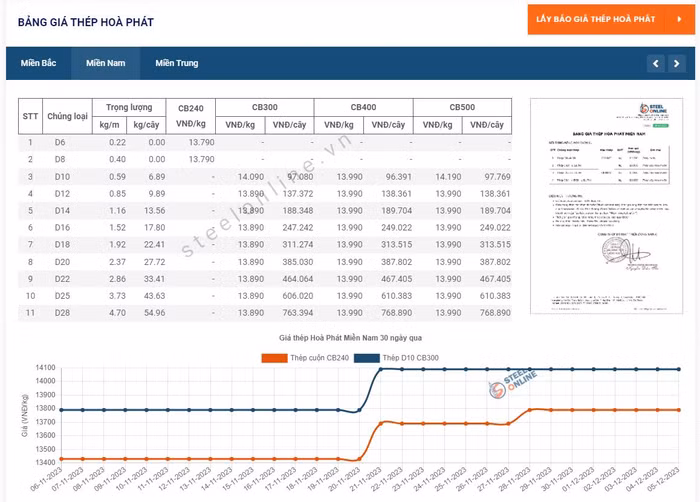Viewport: 700px width, 502px height.
Task: Select the D22 row label
Action: [x=62, y=279]
